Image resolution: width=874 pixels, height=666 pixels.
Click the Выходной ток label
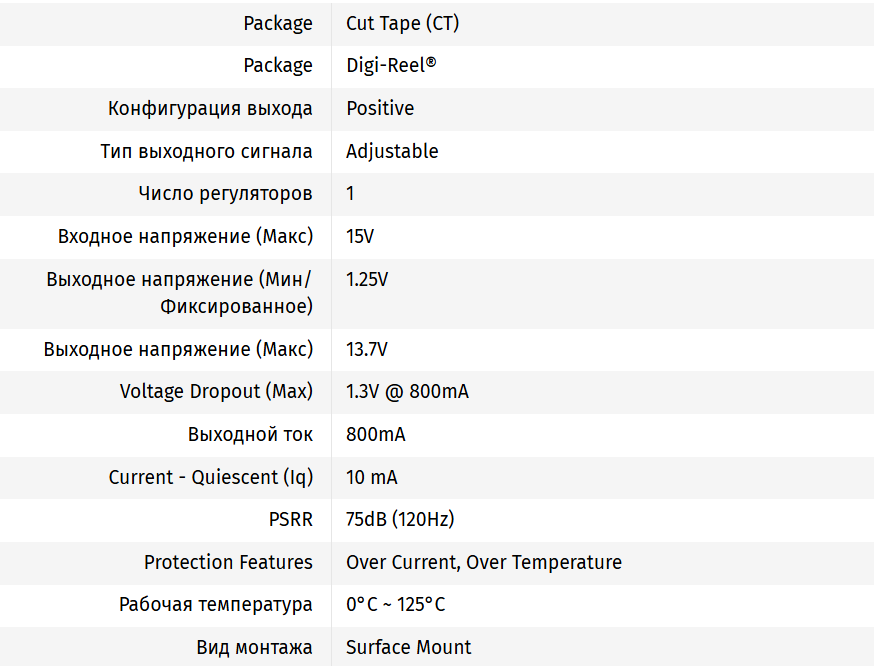pos(250,434)
